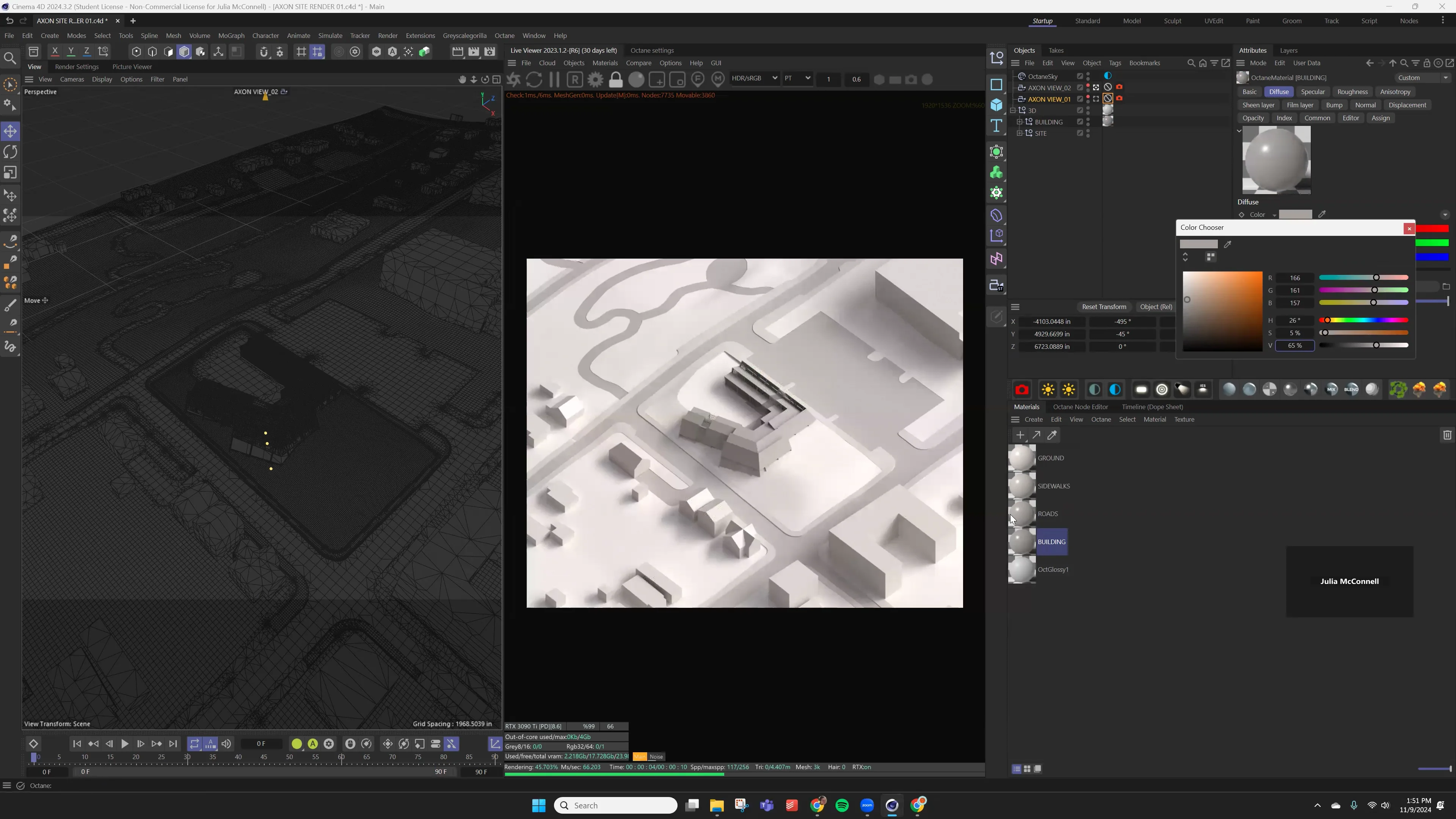
Task: Open the PT kernel dropdown
Action: (797, 78)
